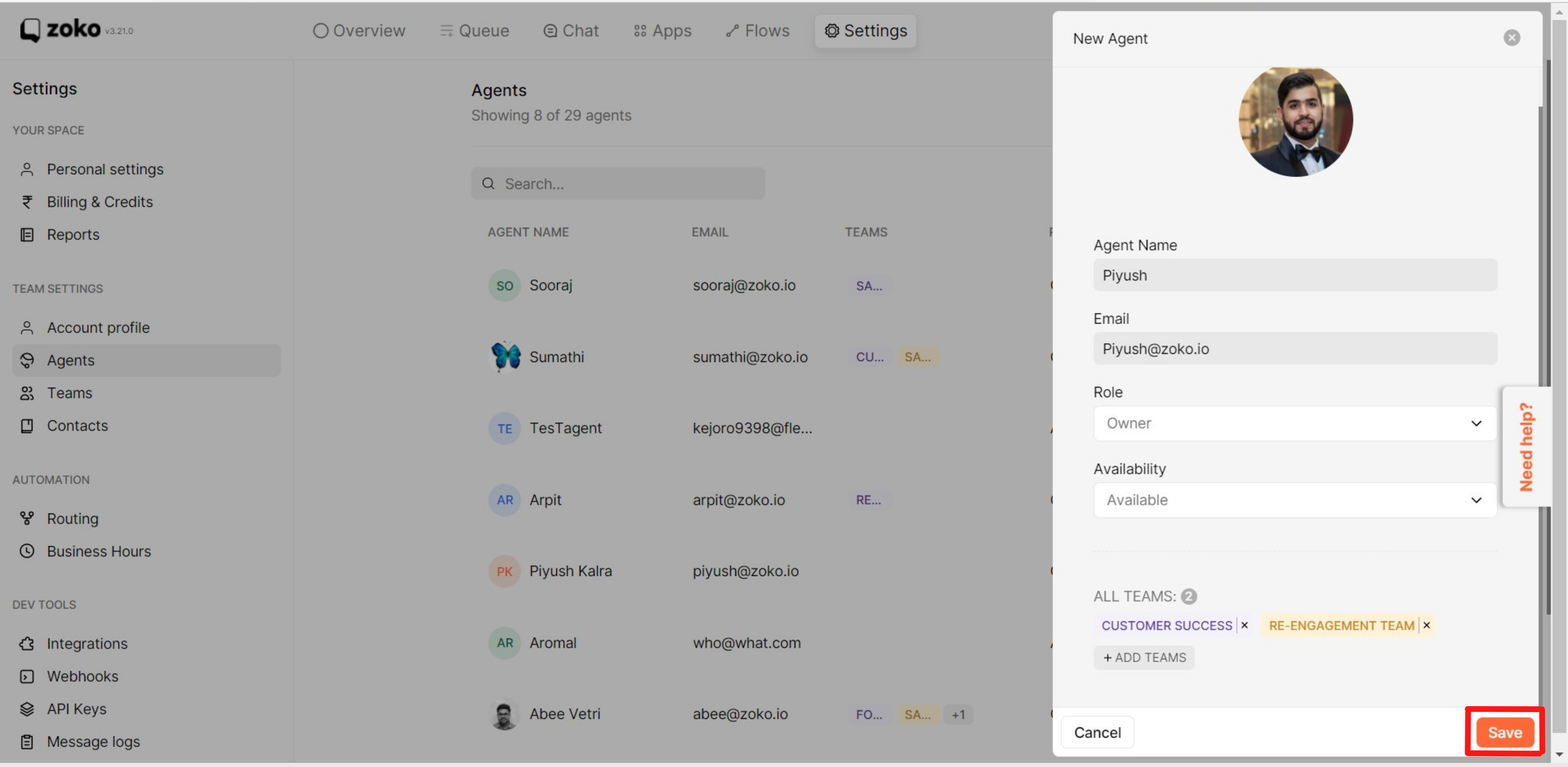Screen dimensions: 1568x767
Task: Open Billing & Credits settings
Action: point(100,202)
